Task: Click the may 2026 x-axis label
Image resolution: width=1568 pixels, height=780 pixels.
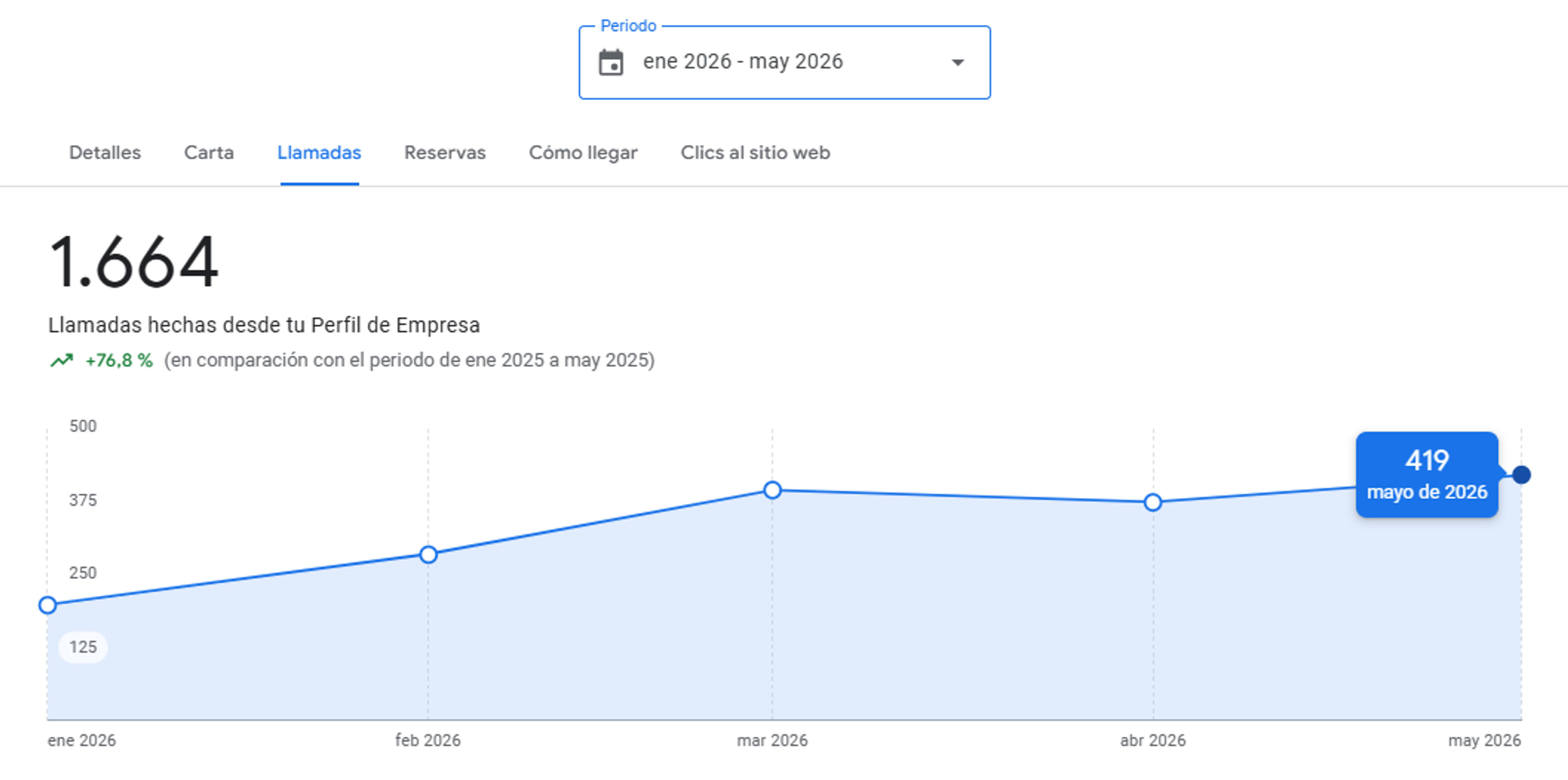Action: point(1485,740)
